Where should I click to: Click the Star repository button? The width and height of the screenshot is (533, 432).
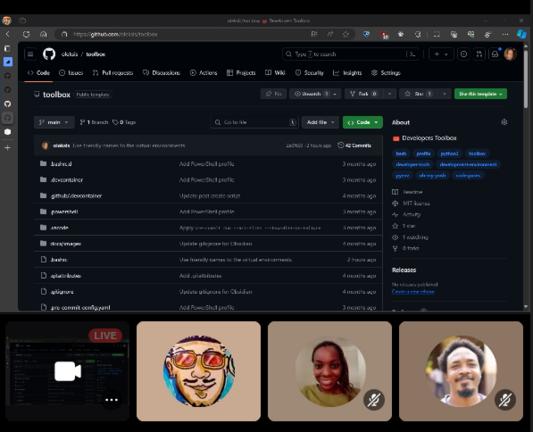418,94
